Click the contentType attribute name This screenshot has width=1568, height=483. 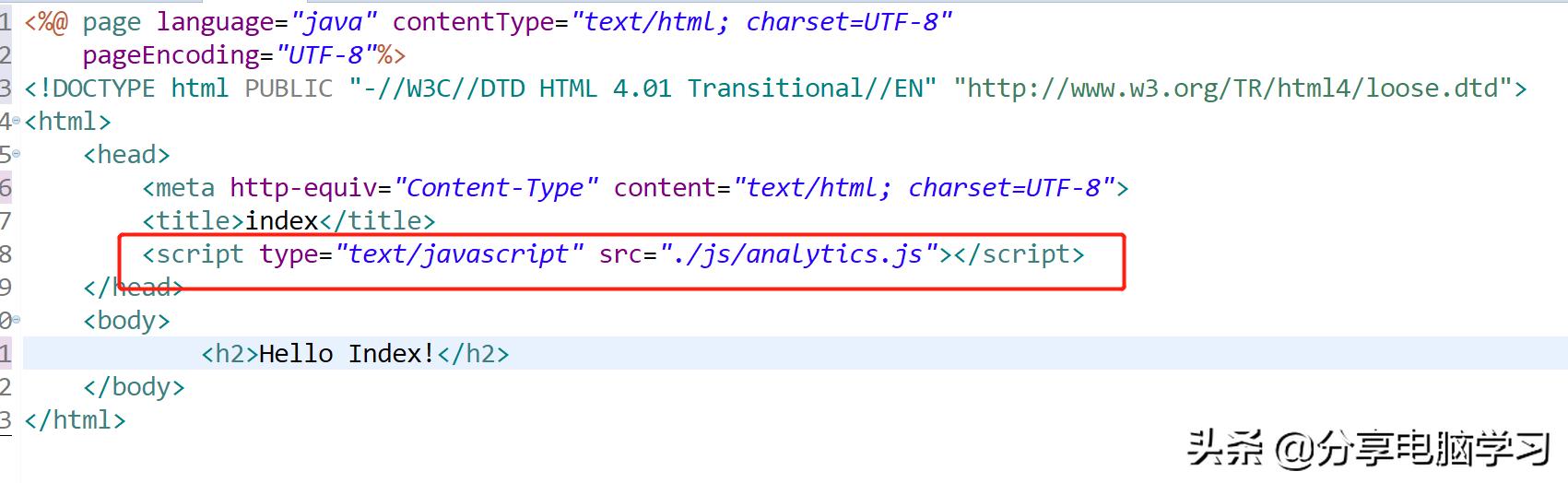coord(474,22)
